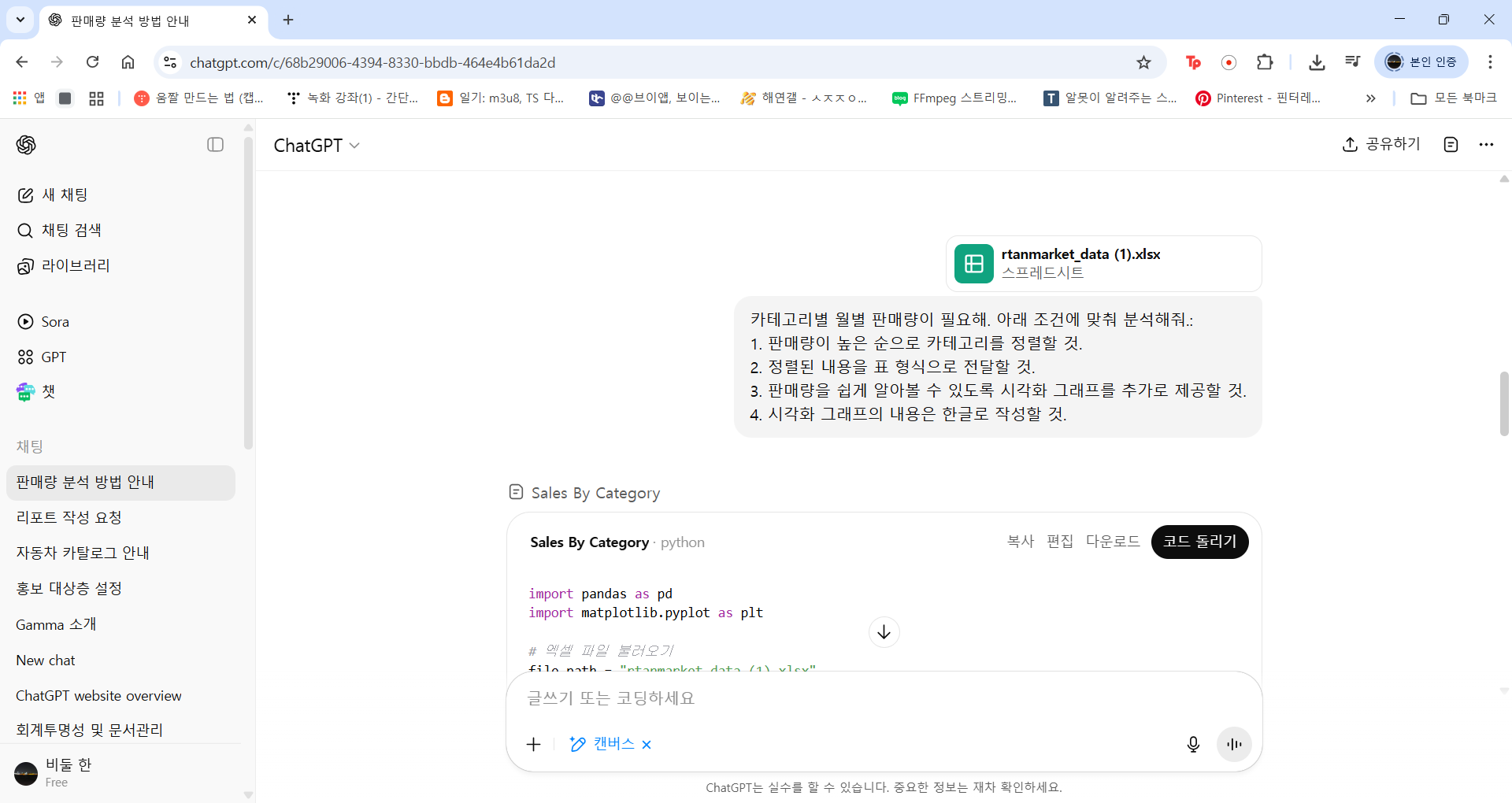
Task: Click the ChatGPT logo in sidebar
Action: [x=26, y=145]
